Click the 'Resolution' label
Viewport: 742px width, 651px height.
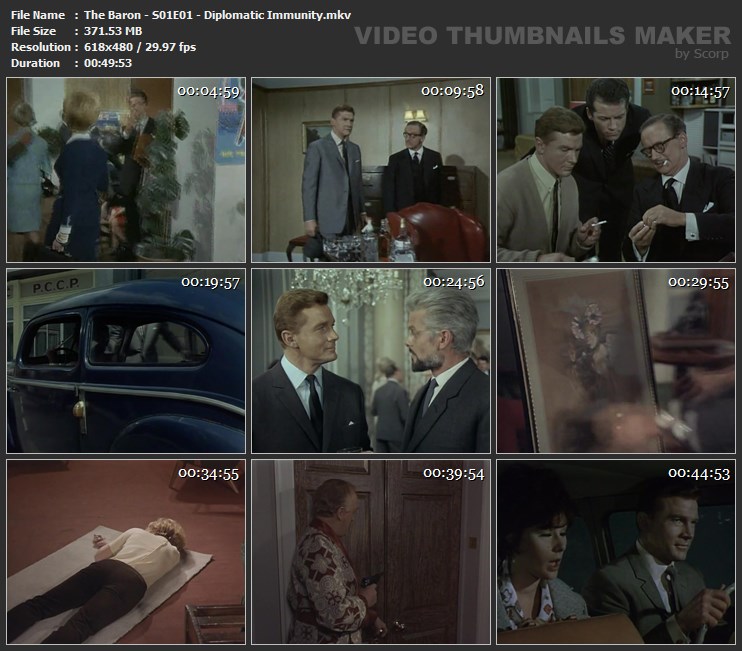(x=41, y=47)
